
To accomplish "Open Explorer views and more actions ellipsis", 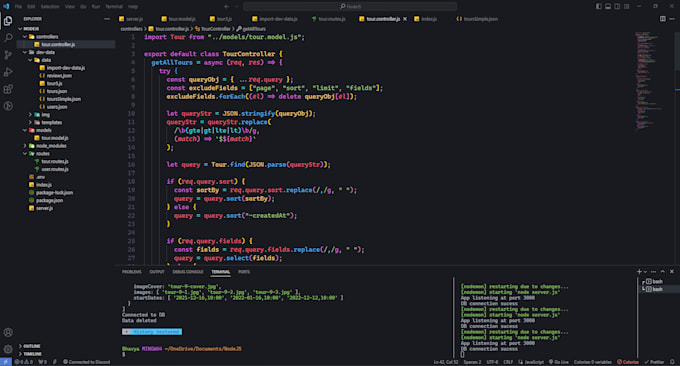I will point(107,19).
